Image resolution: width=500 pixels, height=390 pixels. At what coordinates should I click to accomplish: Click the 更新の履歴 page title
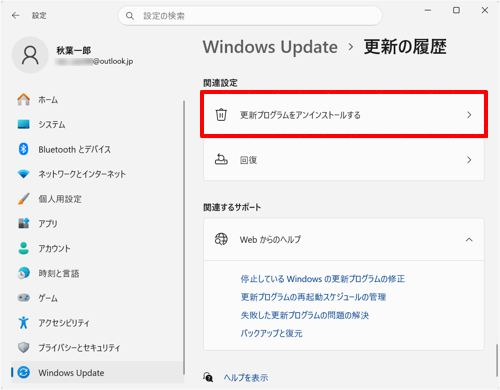click(x=405, y=47)
